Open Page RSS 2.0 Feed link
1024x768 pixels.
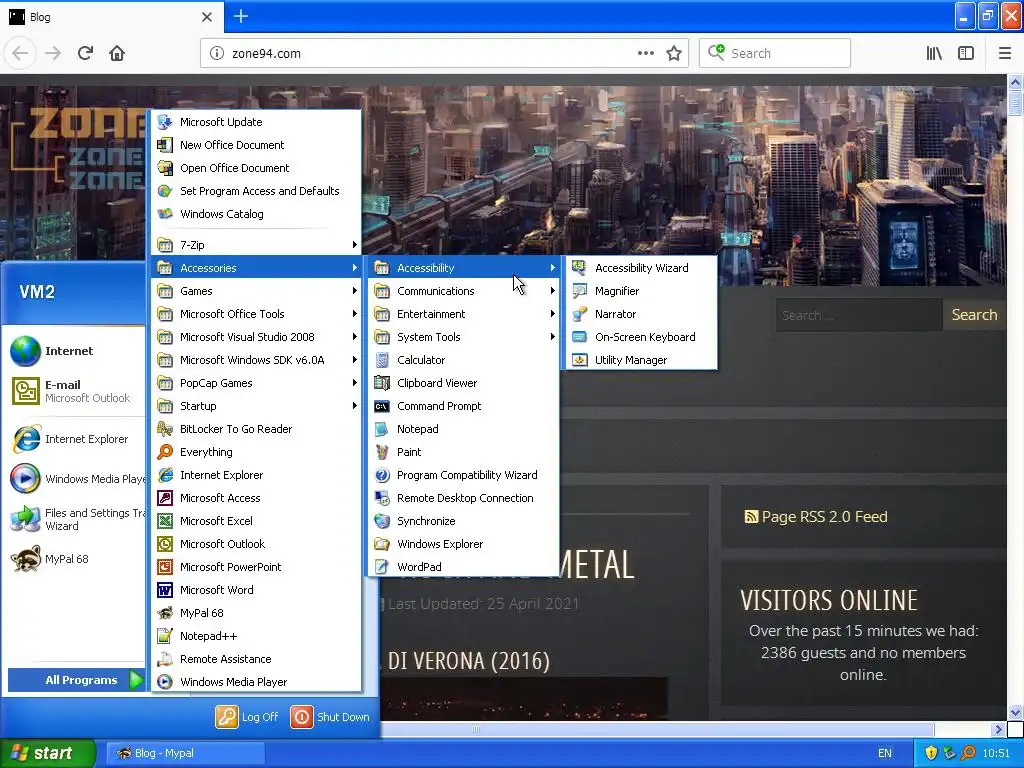(x=816, y=517)
